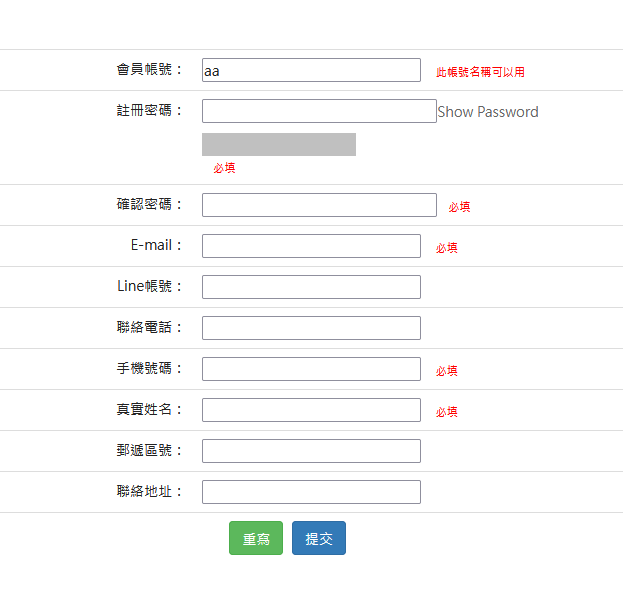623x596 pixels.
Task: Click the 聯絡電話 input field
Action: pos(311,328)
